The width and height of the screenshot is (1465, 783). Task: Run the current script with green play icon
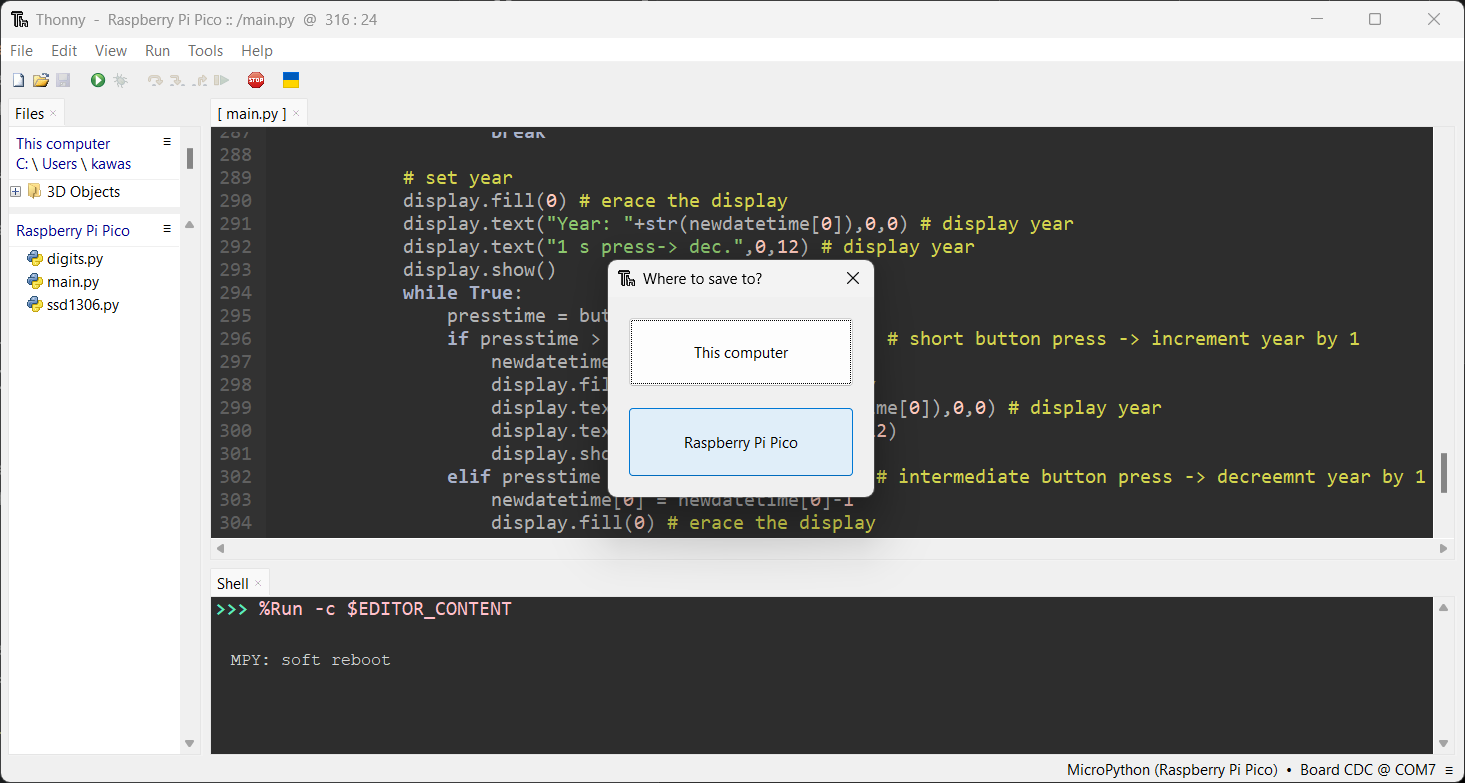(x=98, y=80)
